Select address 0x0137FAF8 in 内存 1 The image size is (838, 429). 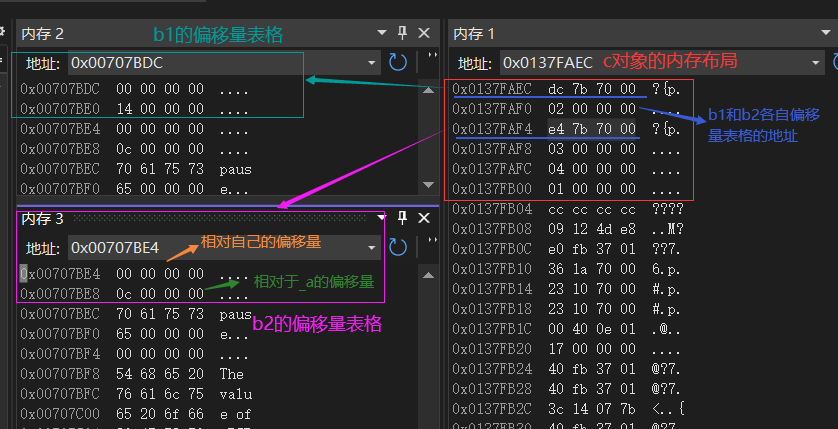pyautogui.click(x=492, y=149)
